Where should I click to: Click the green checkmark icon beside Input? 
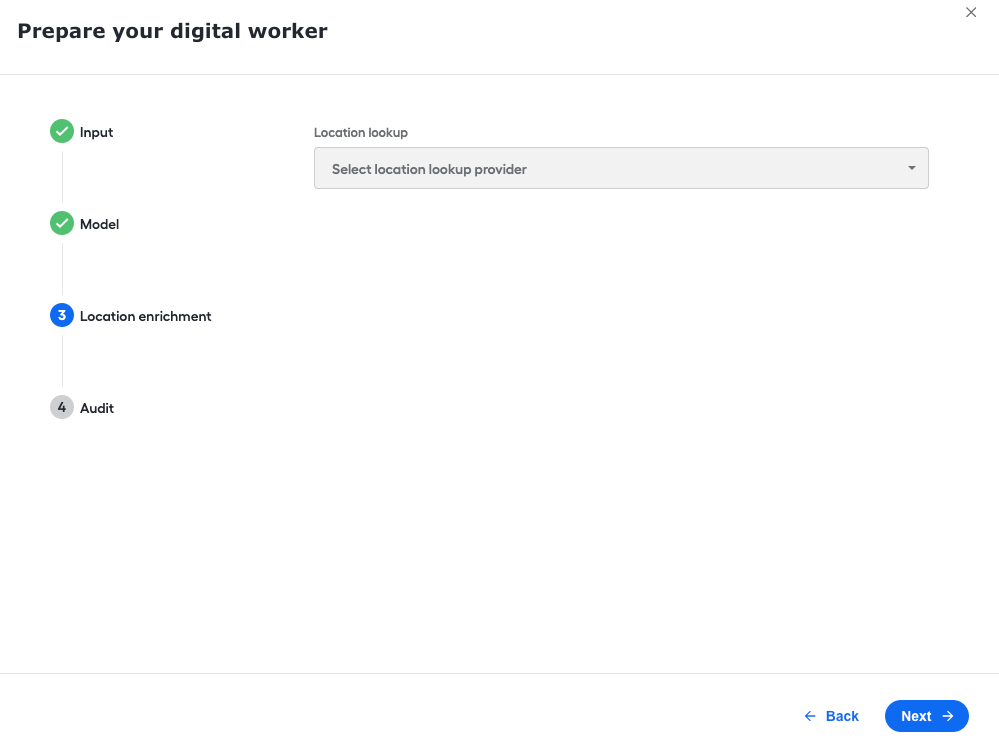coord(62,131)
